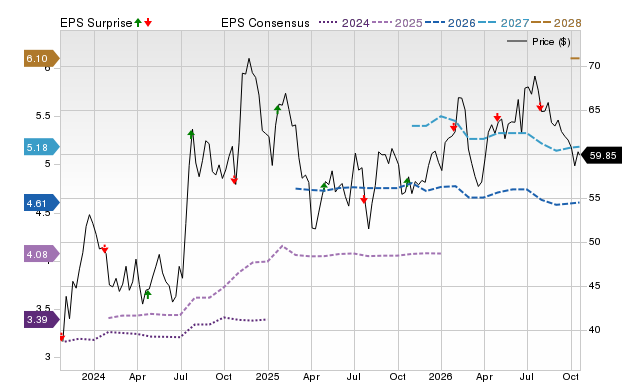Click the green surprise arrow near July 2024
Viewport: 640px width, 382px height.
pyautogui.click(x=191, y=133)
